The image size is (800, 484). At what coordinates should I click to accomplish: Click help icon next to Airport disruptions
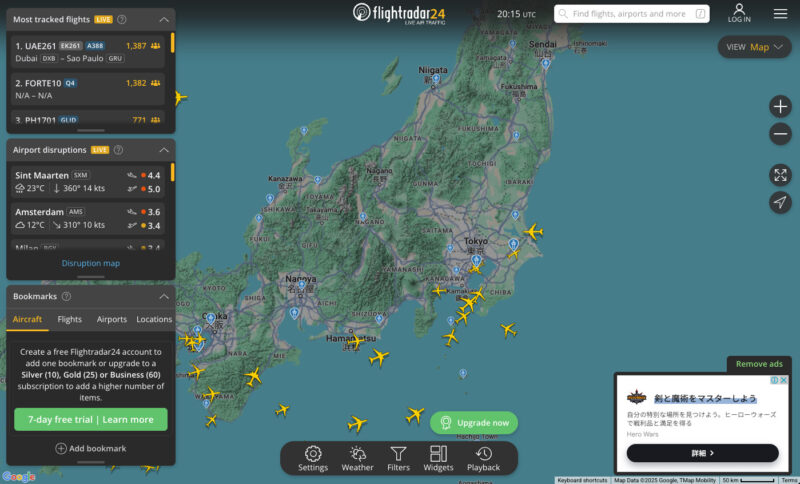tap(118, 150)
